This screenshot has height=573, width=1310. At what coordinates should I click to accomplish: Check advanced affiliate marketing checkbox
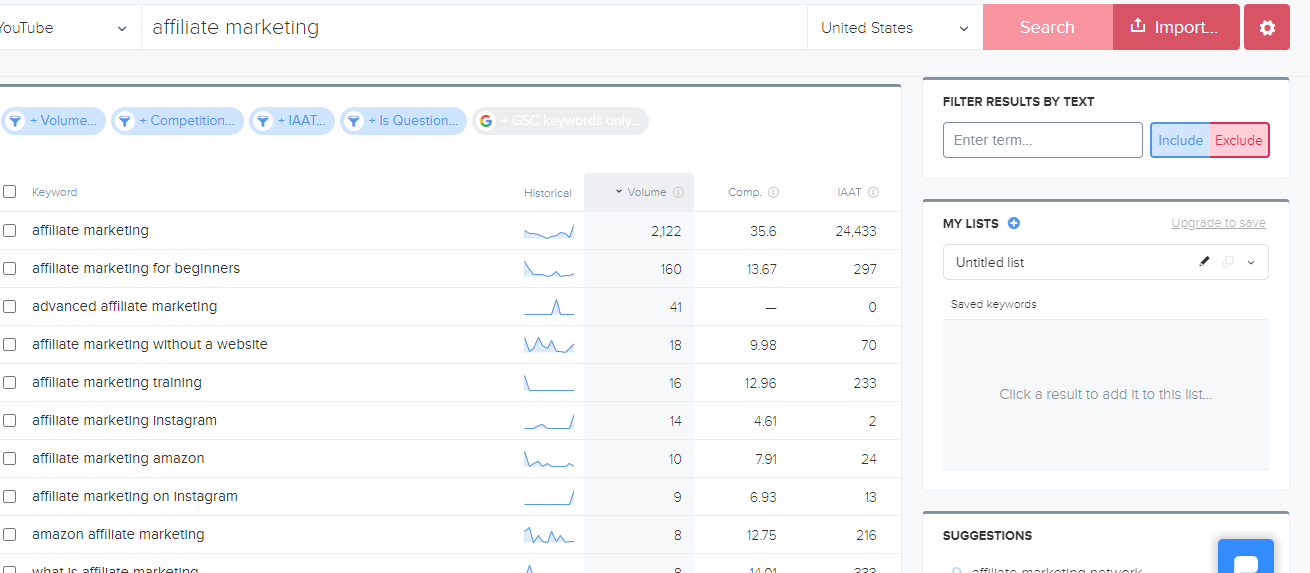[x=10, y=306]
